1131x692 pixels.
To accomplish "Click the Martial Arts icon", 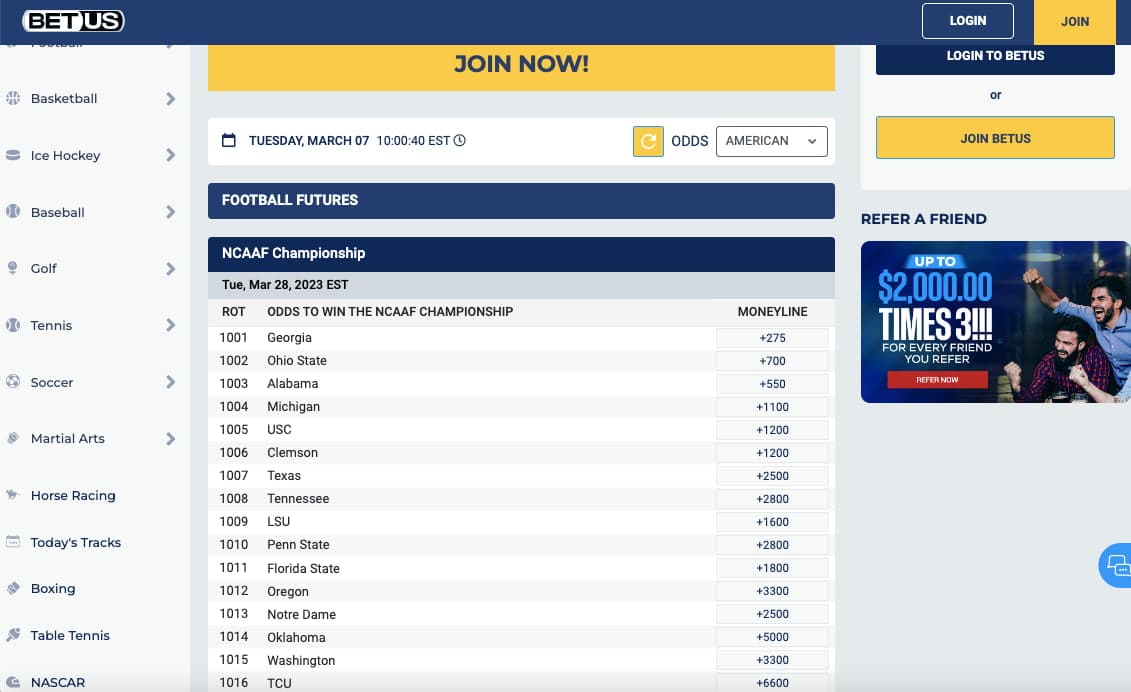I will [13, 438].
